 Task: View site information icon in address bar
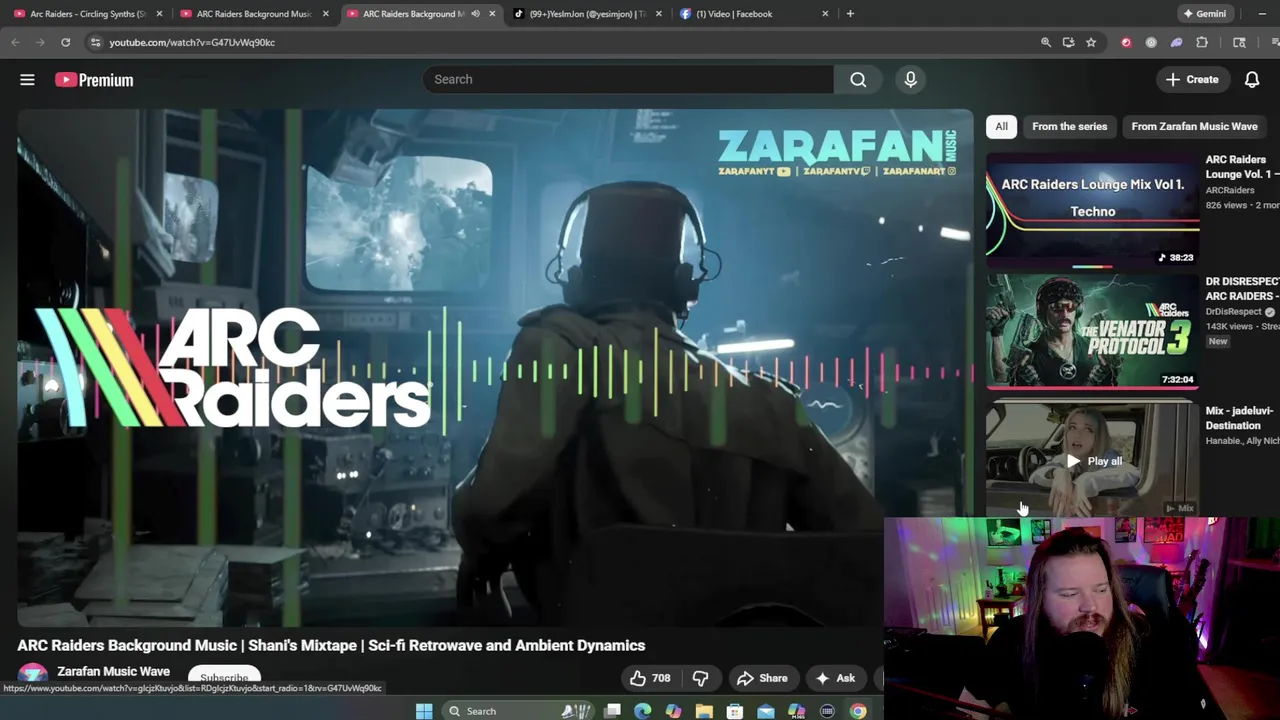tap(95, 42)
